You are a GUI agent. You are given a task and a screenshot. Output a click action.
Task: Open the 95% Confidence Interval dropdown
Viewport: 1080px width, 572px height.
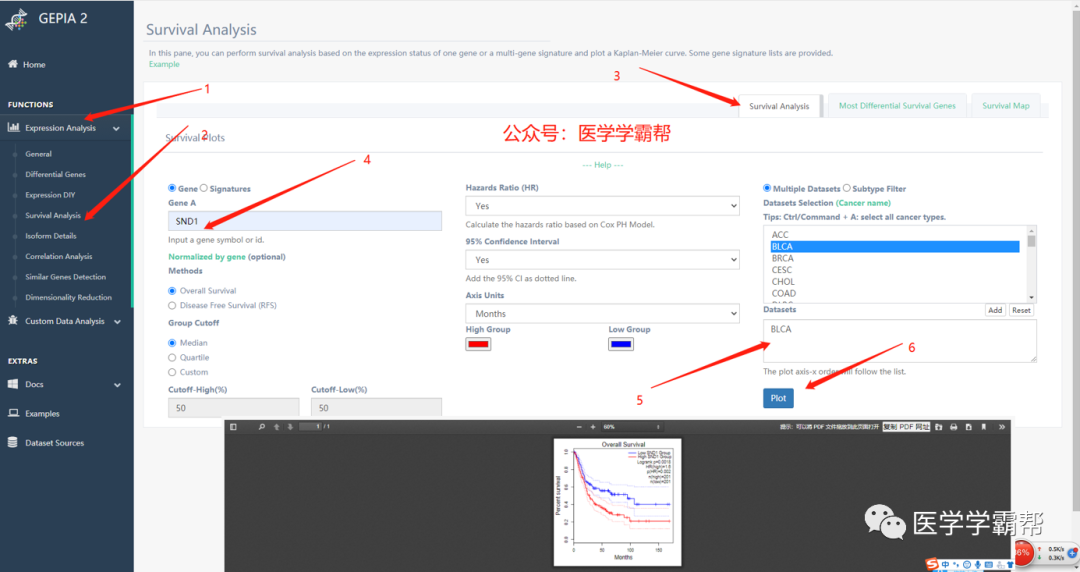602,259
